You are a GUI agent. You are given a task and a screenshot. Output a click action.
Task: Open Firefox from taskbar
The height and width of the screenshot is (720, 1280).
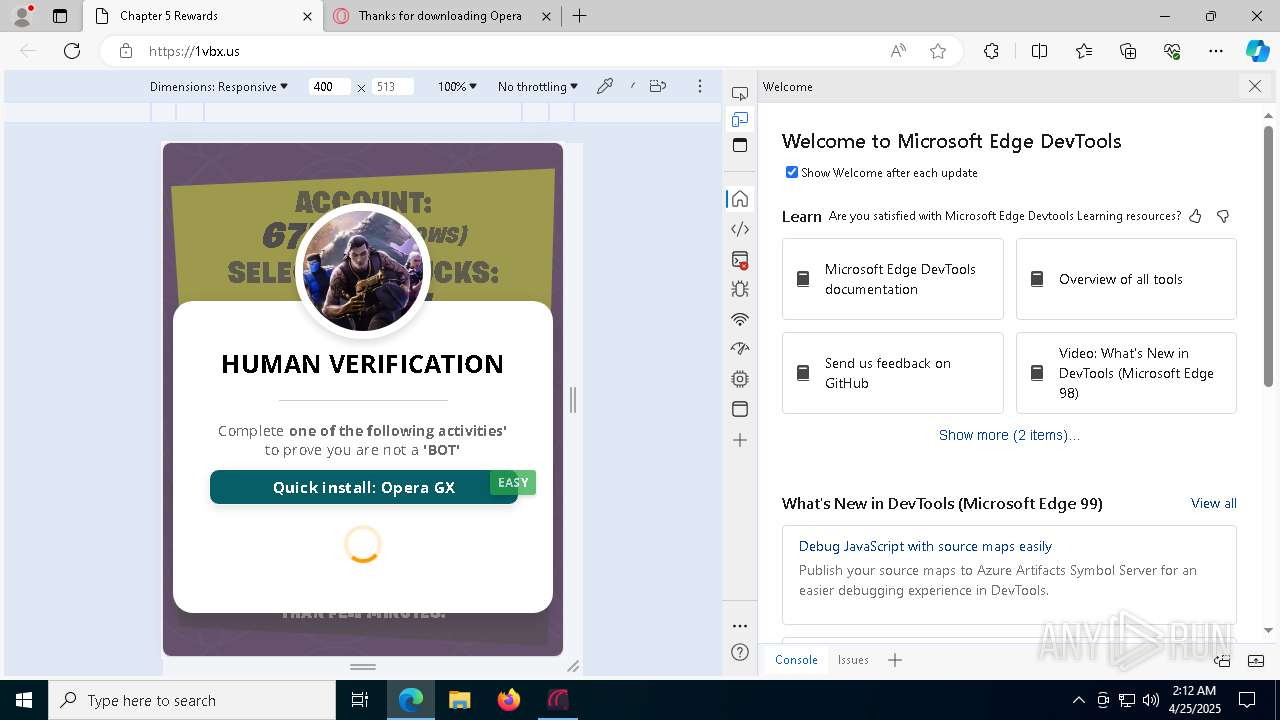click(509, 700)
